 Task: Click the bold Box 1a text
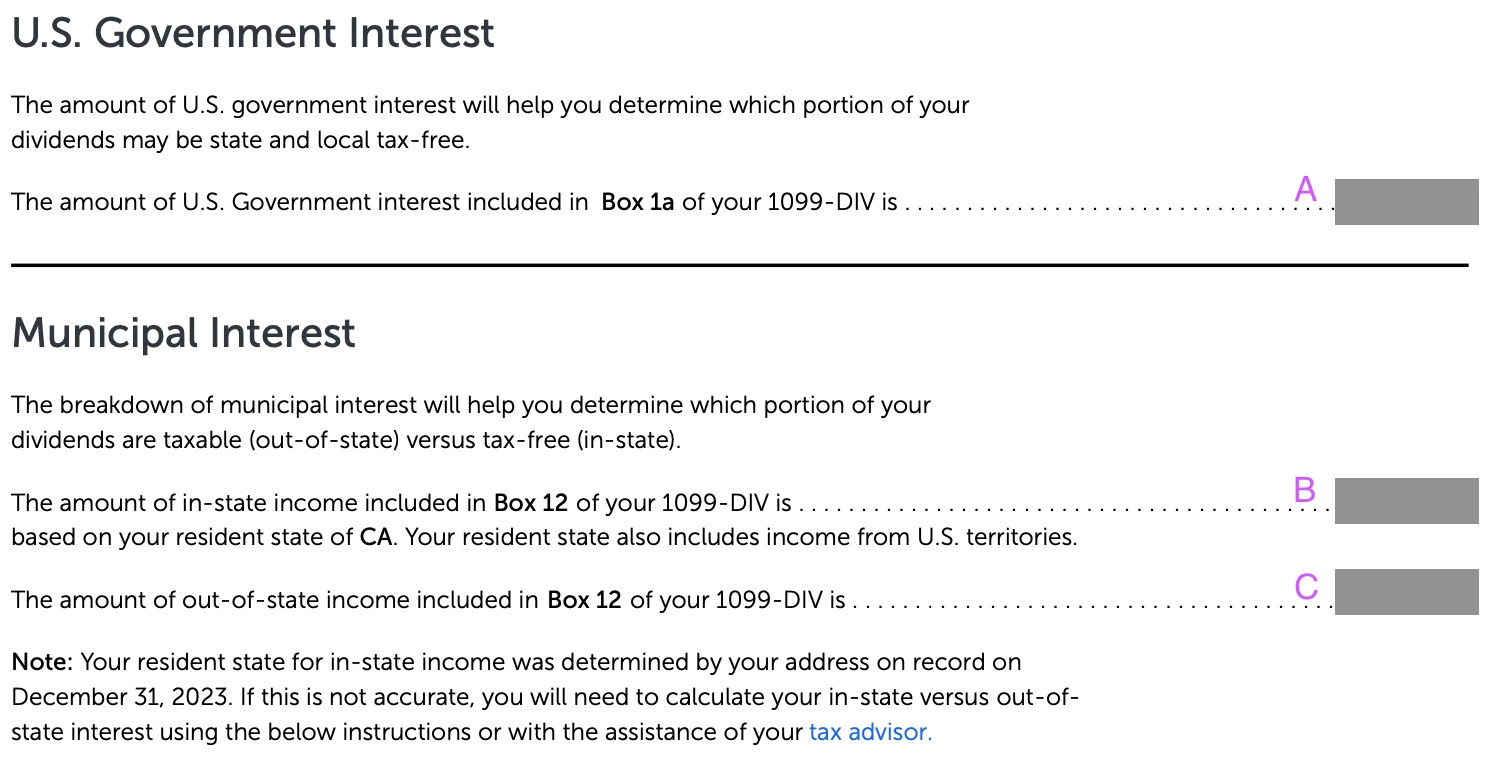[x=638, y=202]
